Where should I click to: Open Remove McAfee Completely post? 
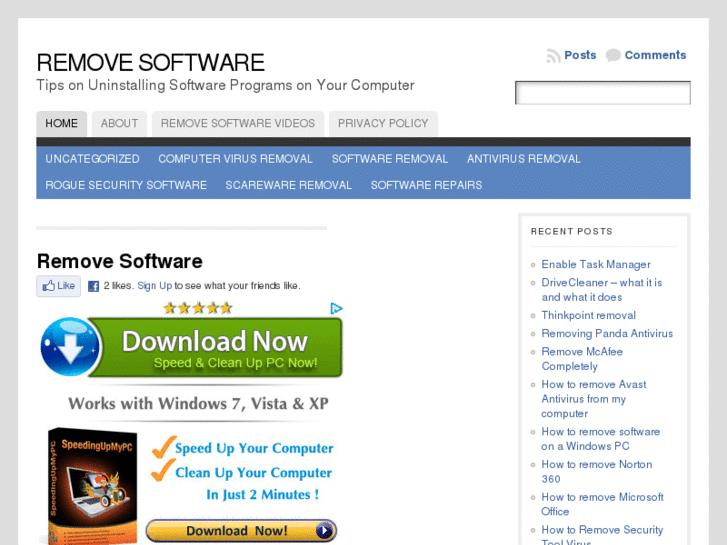582,359
